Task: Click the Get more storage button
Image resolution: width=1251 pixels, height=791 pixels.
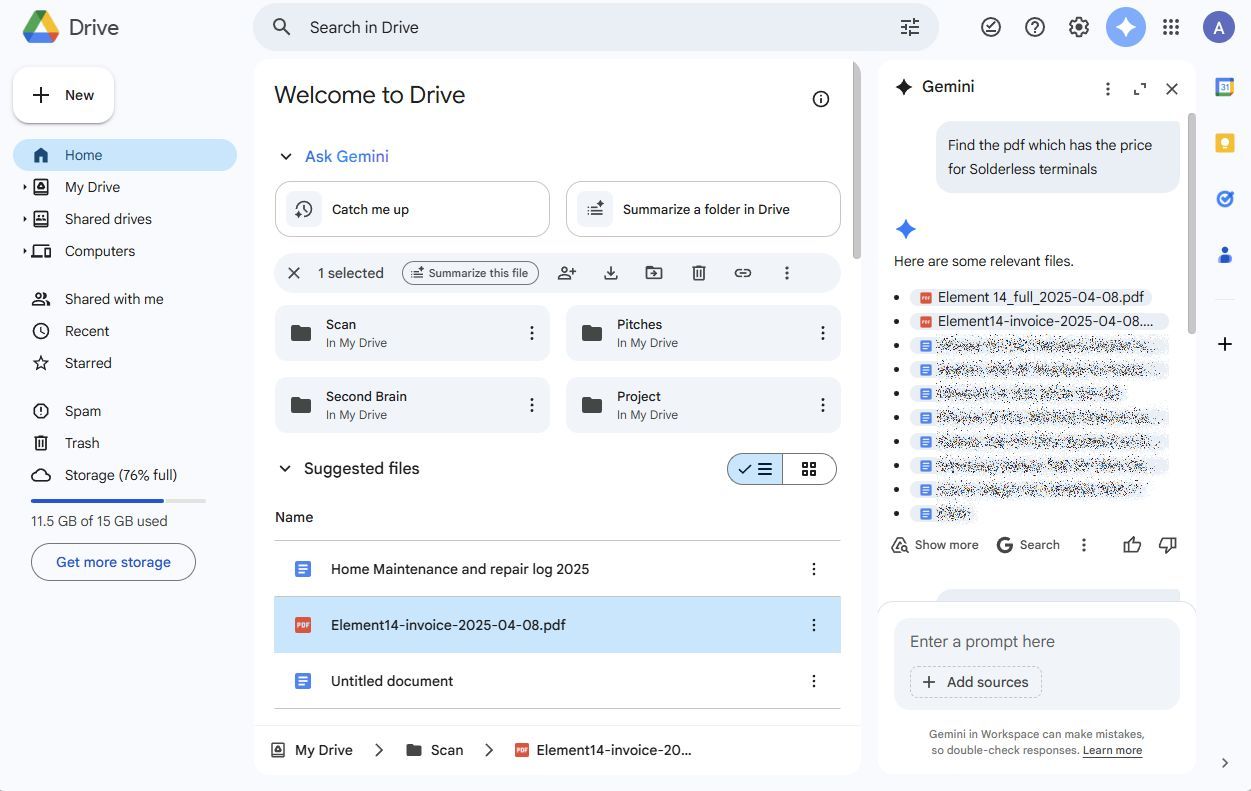Action: pyautogui.click(x=113, y=562)
